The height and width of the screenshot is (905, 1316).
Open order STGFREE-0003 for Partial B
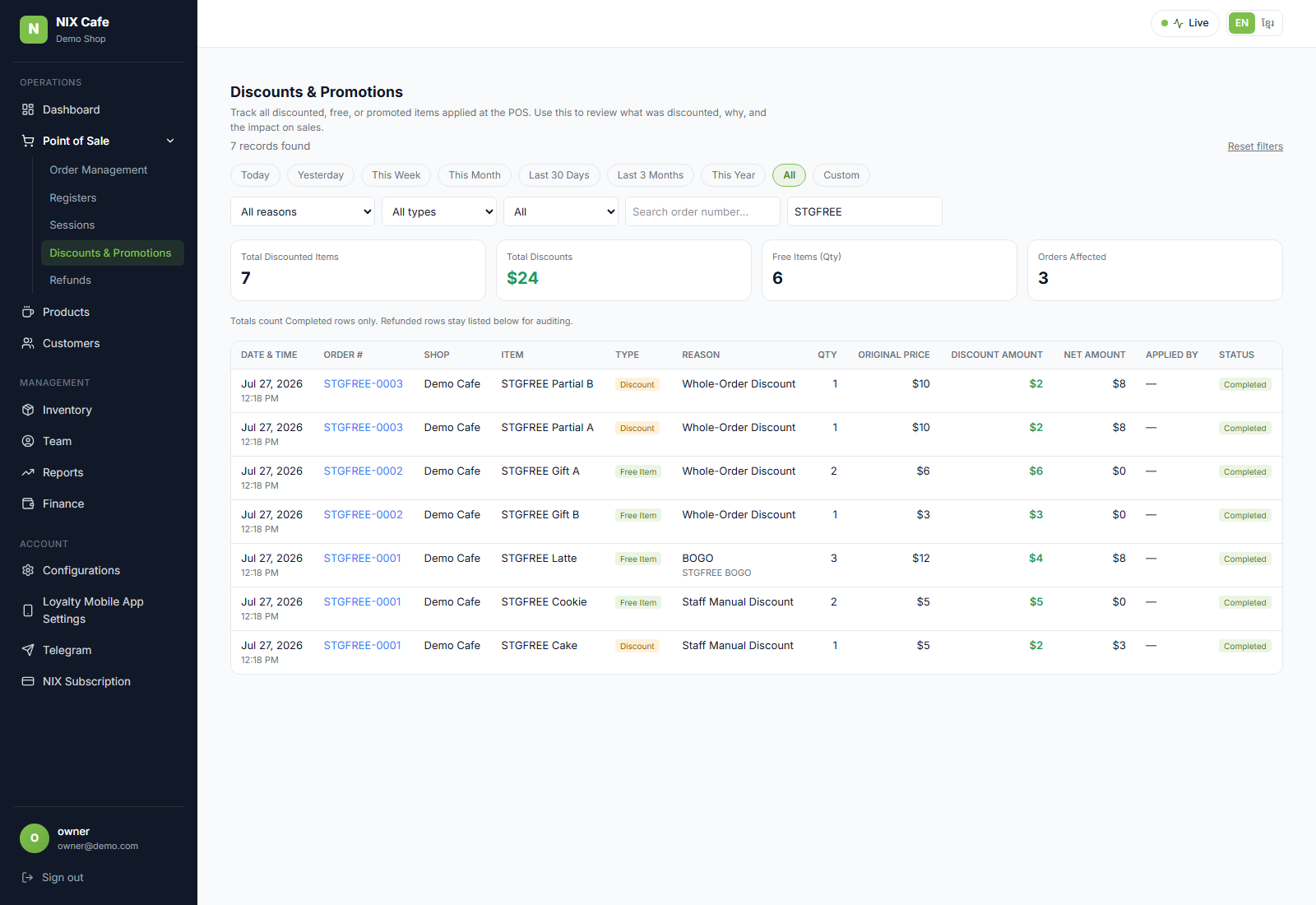coord(364,383)
